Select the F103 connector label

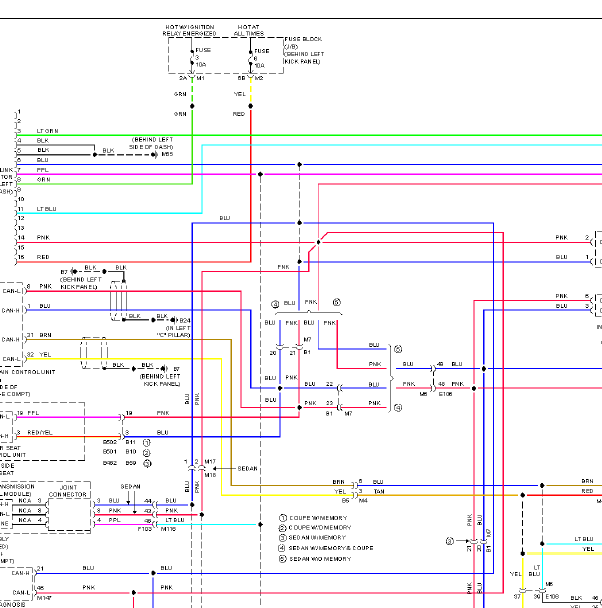click(x=145, y=529)
